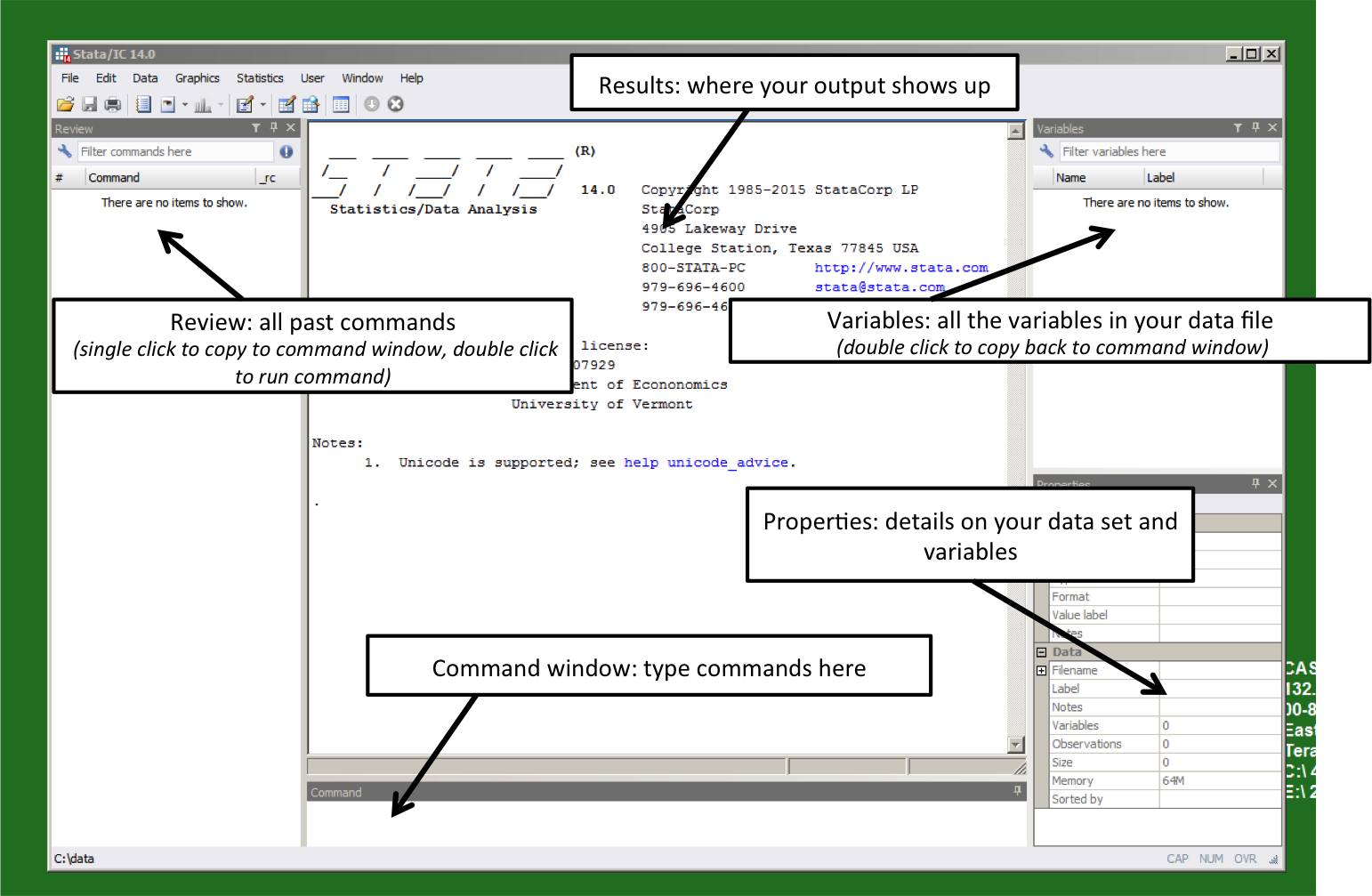
Task: Click inside the Command input area
Action: tap(666, 823)
